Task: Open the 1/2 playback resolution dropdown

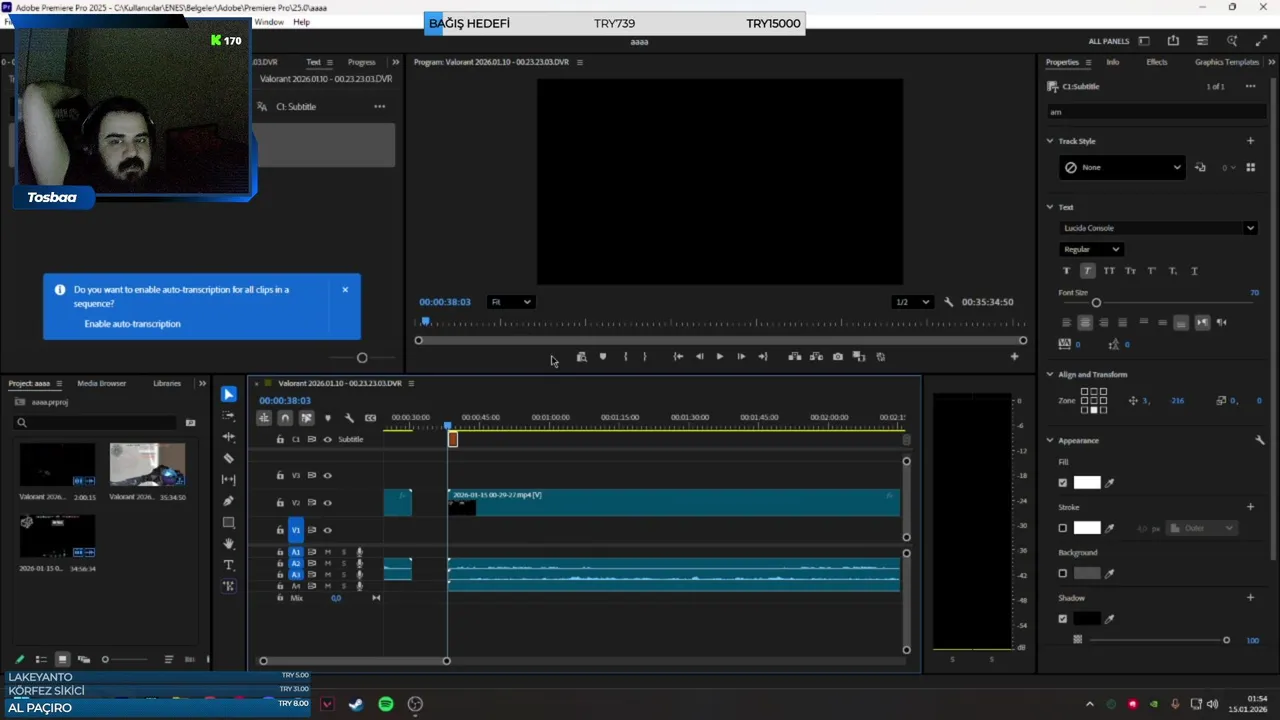Action: click(912, 302)
